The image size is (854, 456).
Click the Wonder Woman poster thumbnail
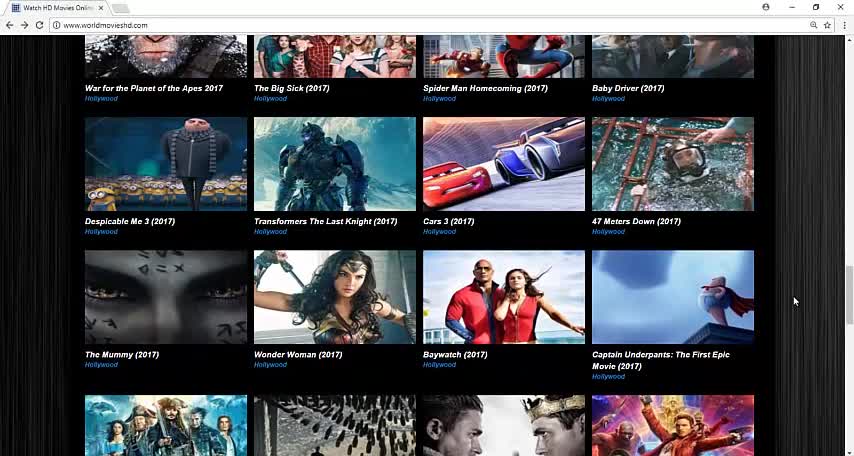(x=334, y=297)
